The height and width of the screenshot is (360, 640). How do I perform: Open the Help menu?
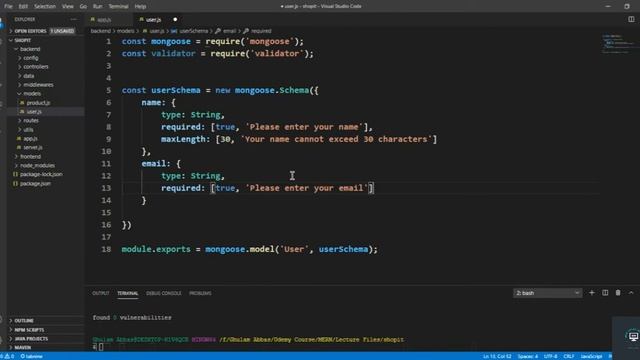click(140, 7)
